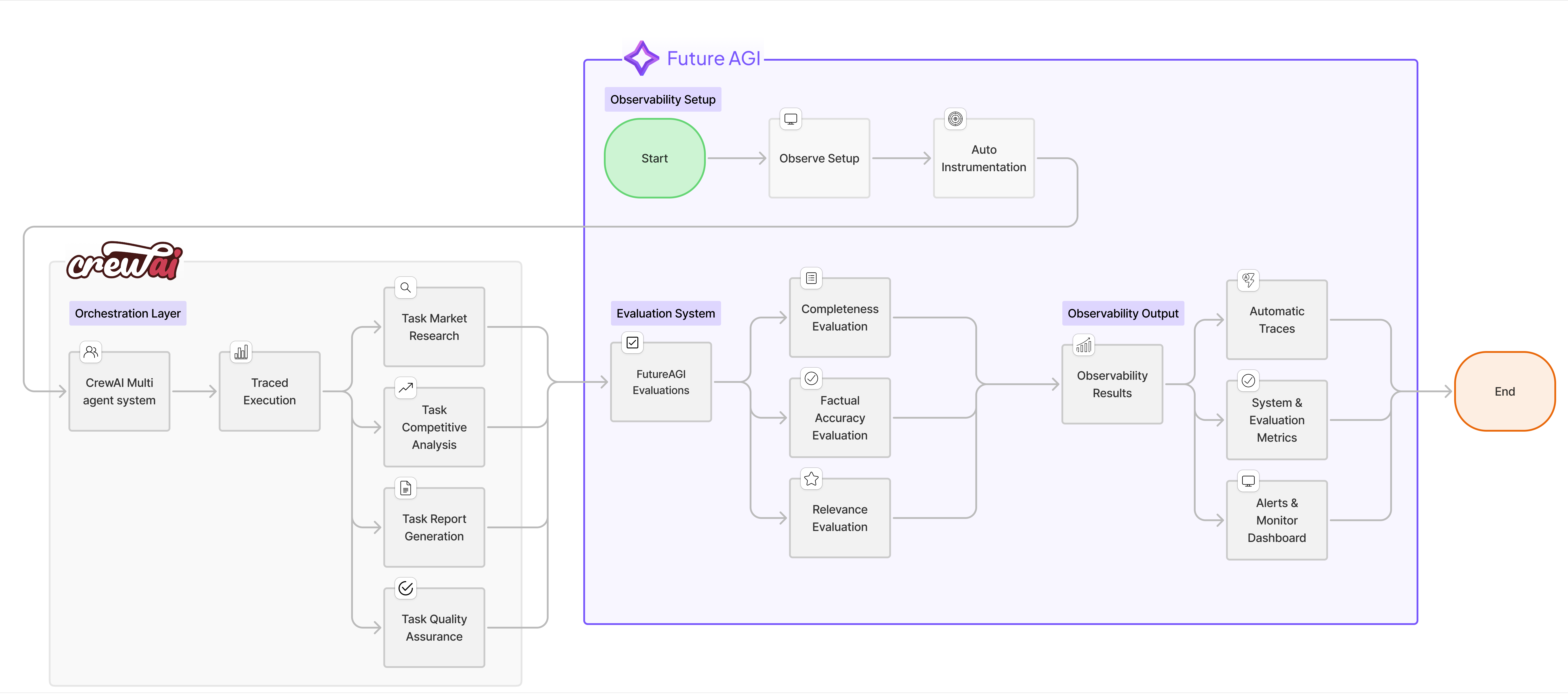Image resolution: width=1568 pixels, height=695 pixels.
Task: Click the Evaluation System label
Action: tap(666, 313)
